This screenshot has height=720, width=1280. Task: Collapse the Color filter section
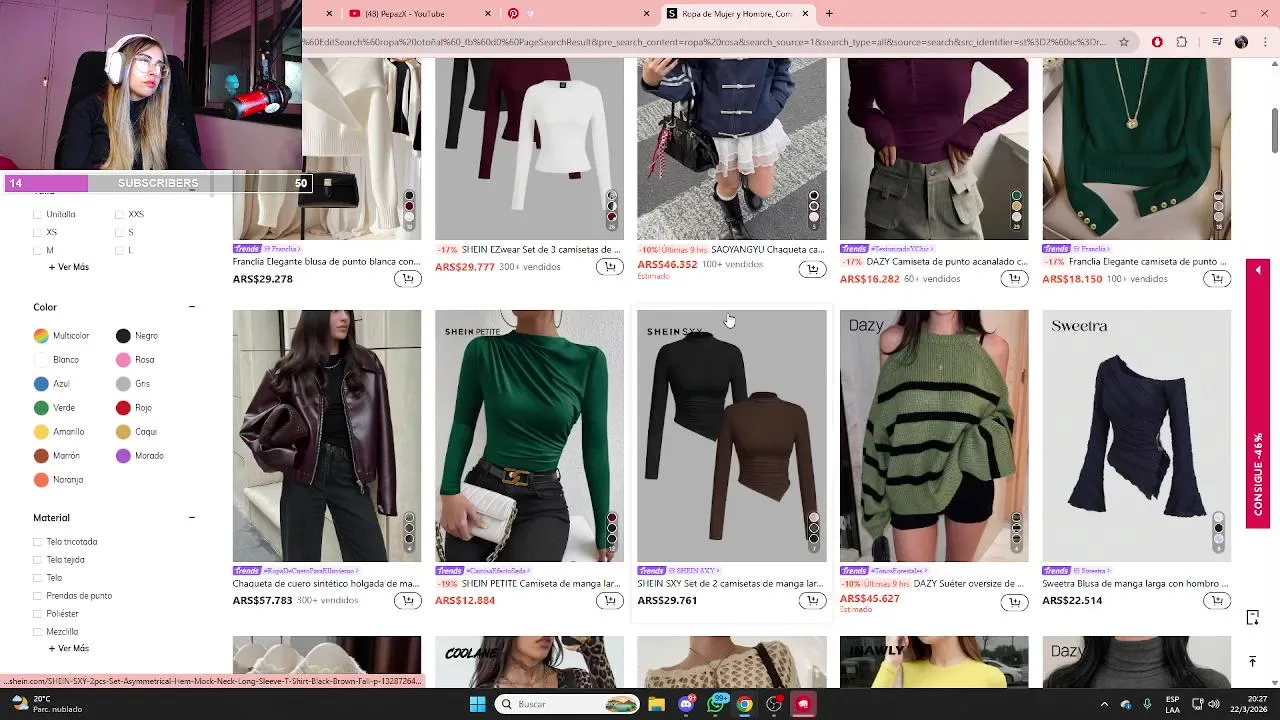pyautogui.click(x=192, y=307)
